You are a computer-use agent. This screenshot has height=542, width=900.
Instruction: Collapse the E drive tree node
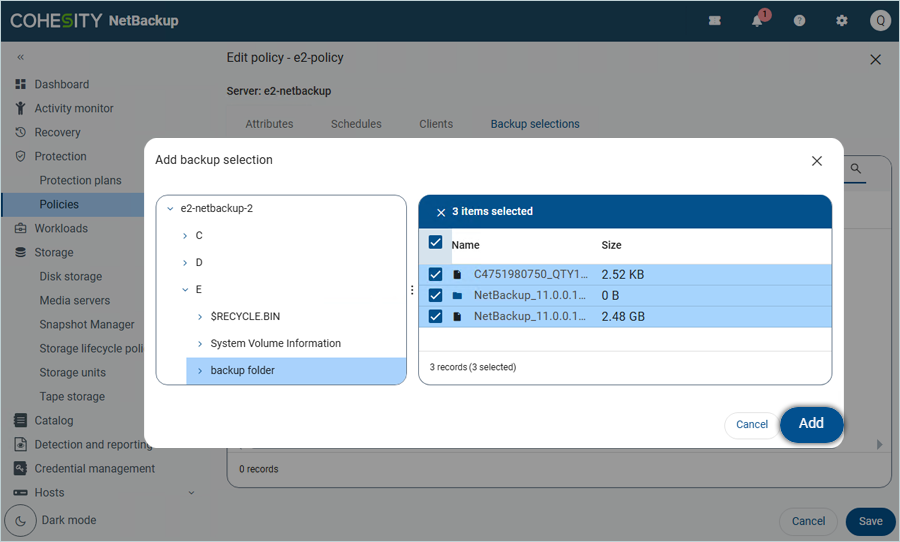tap(185, 290)
